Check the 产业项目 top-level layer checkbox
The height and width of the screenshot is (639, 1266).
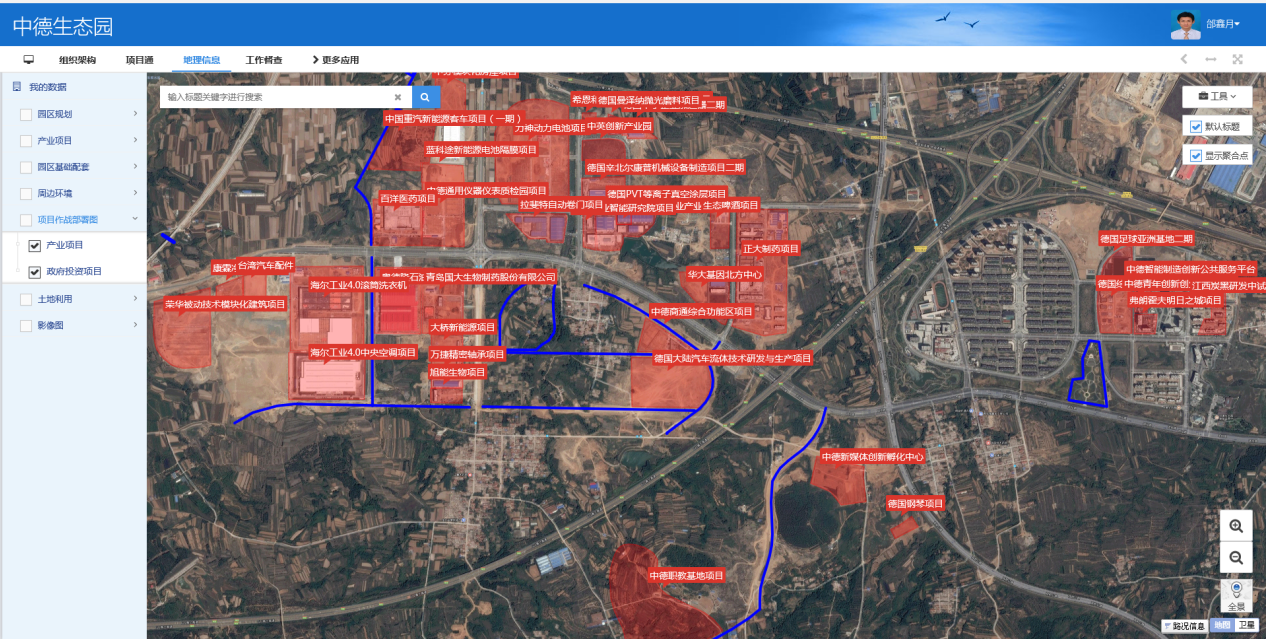click(26, 140)
